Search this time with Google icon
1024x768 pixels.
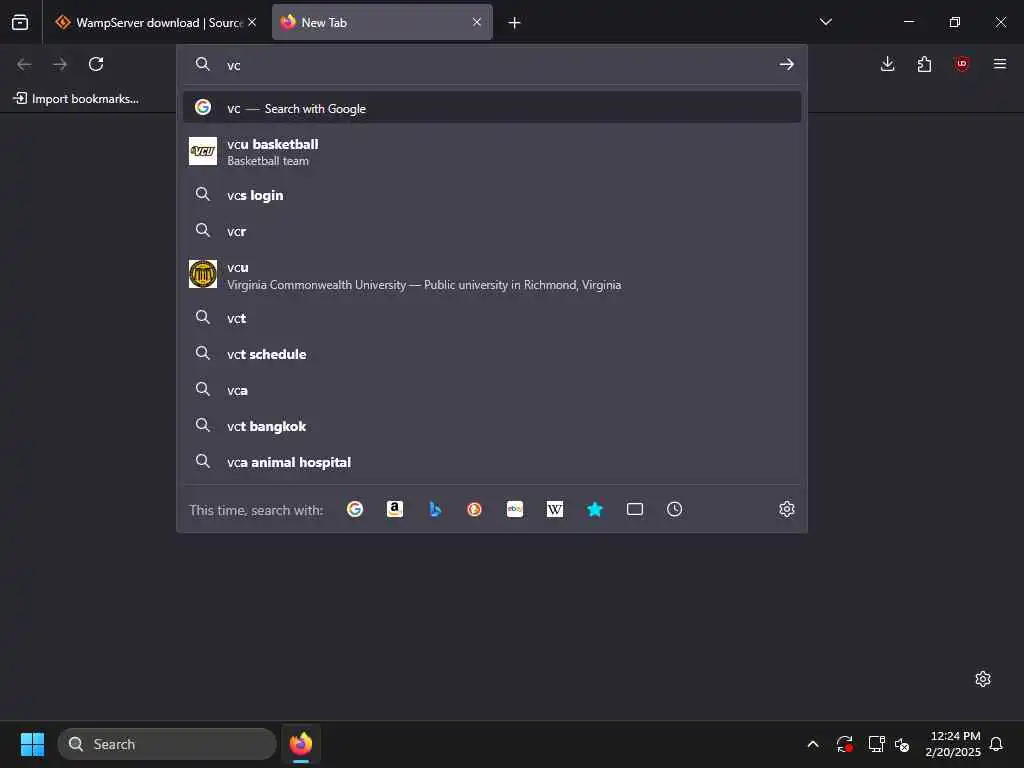[x=355, y=509]
